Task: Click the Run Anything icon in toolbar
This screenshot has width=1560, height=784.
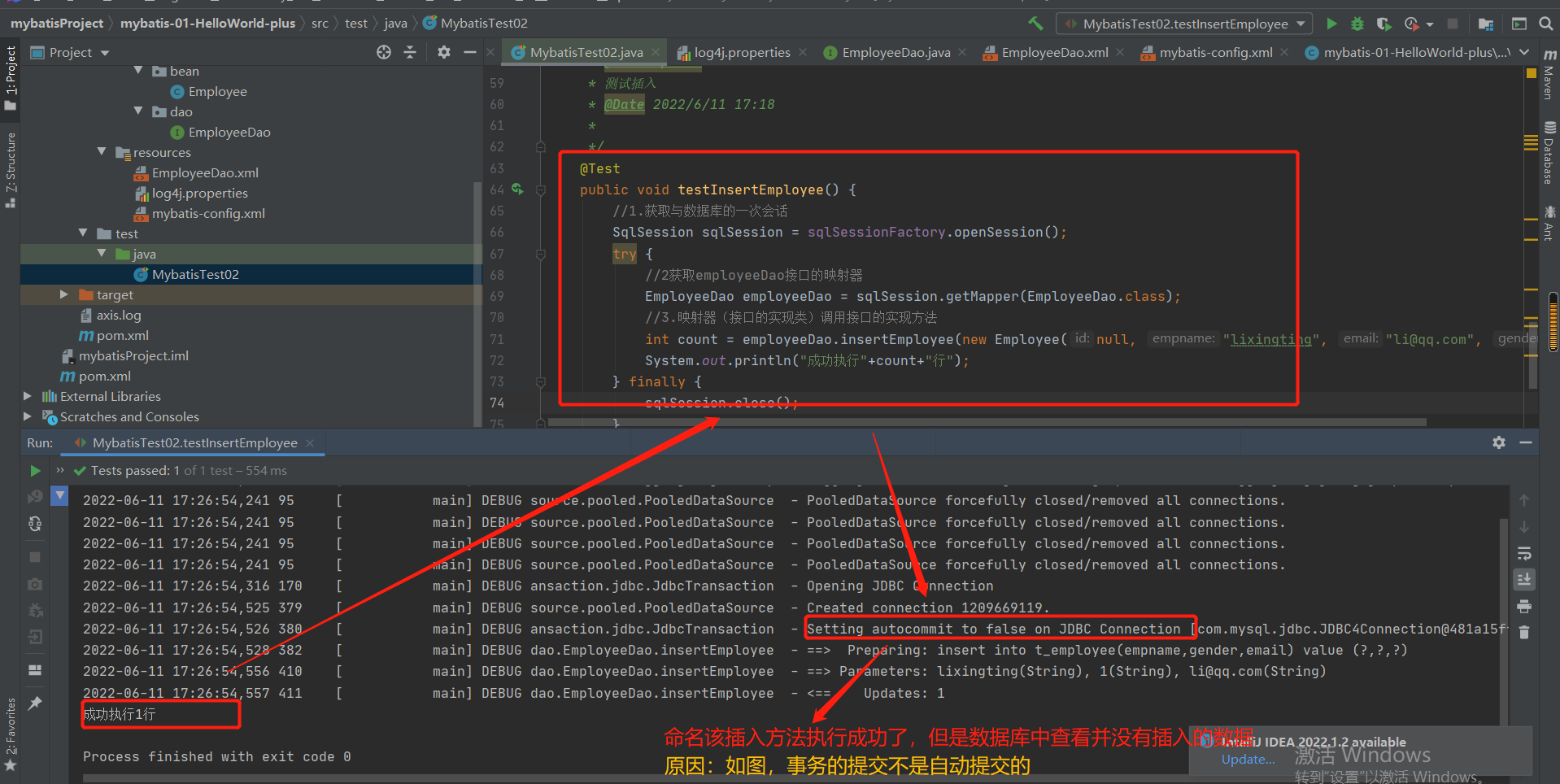Action: pyautogui.click(x=1519, y=24)
